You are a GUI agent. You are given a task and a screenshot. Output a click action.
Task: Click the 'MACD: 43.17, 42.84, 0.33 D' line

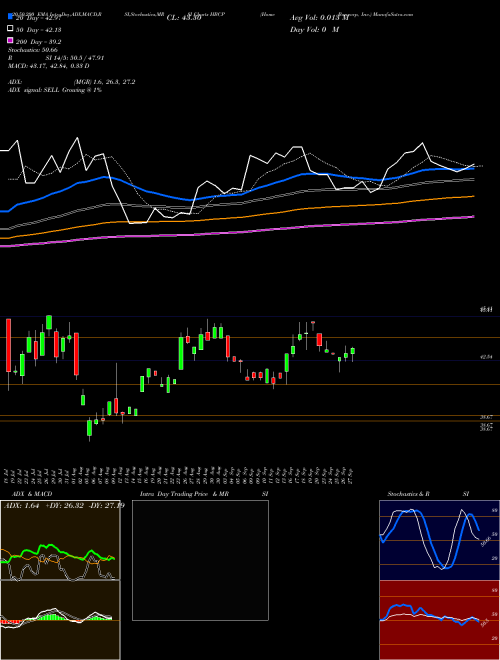tap(49, 66)
